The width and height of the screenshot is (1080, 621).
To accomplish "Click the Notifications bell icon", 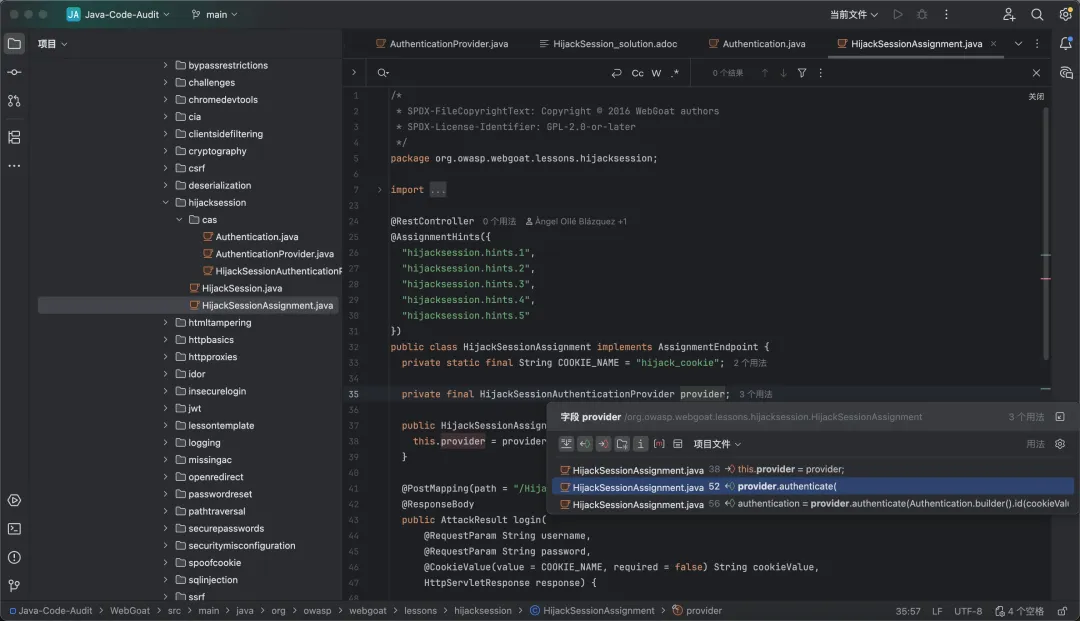I will point(1066,44).
